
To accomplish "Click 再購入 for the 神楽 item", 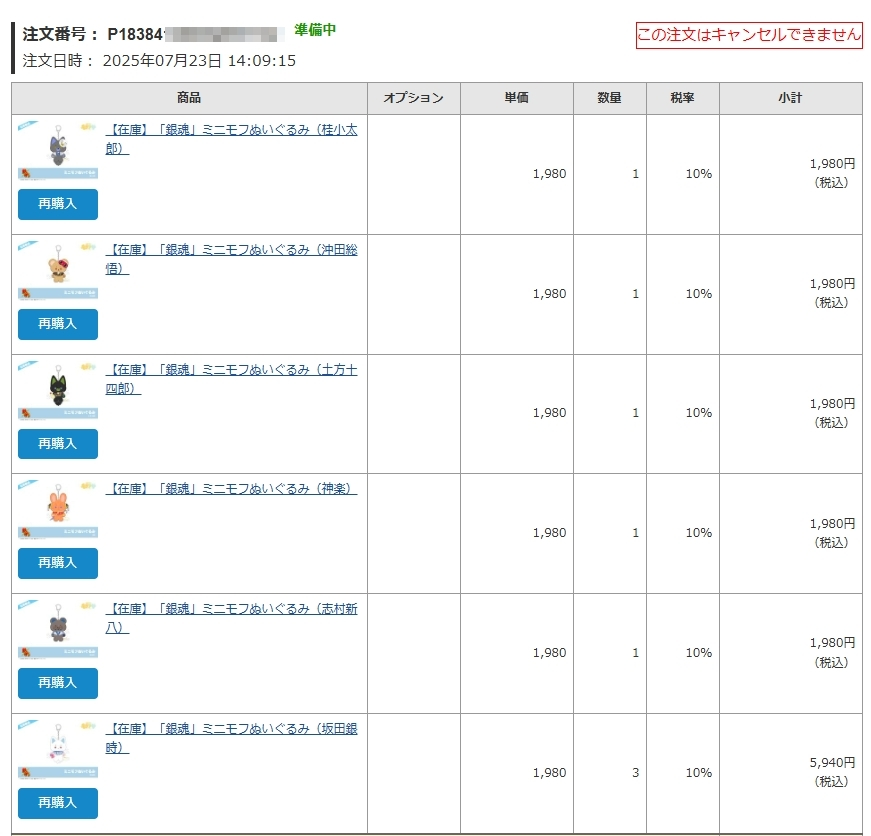I will point(58,563).
